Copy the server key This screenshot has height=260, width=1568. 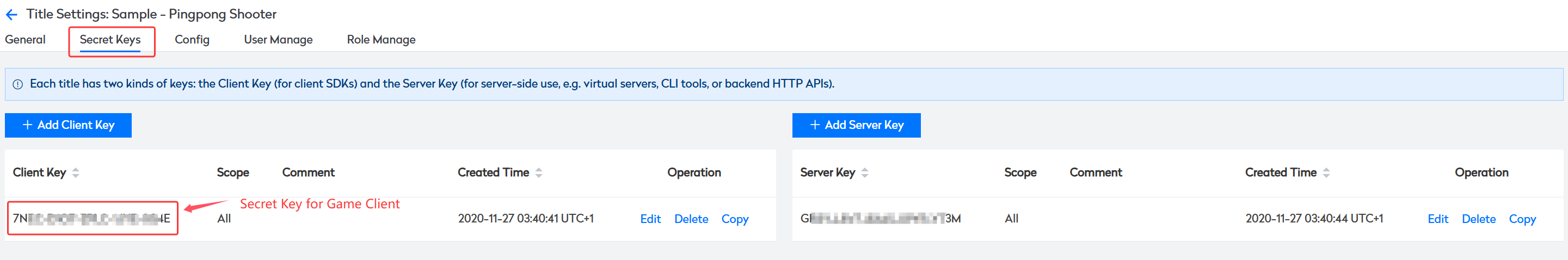pyautogui.click(x=1522, y=219)
